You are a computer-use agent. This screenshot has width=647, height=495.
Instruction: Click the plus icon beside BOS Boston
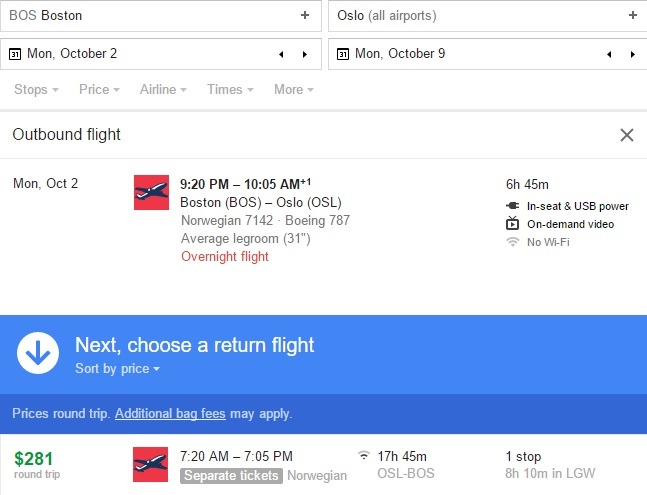click(305, 15)
